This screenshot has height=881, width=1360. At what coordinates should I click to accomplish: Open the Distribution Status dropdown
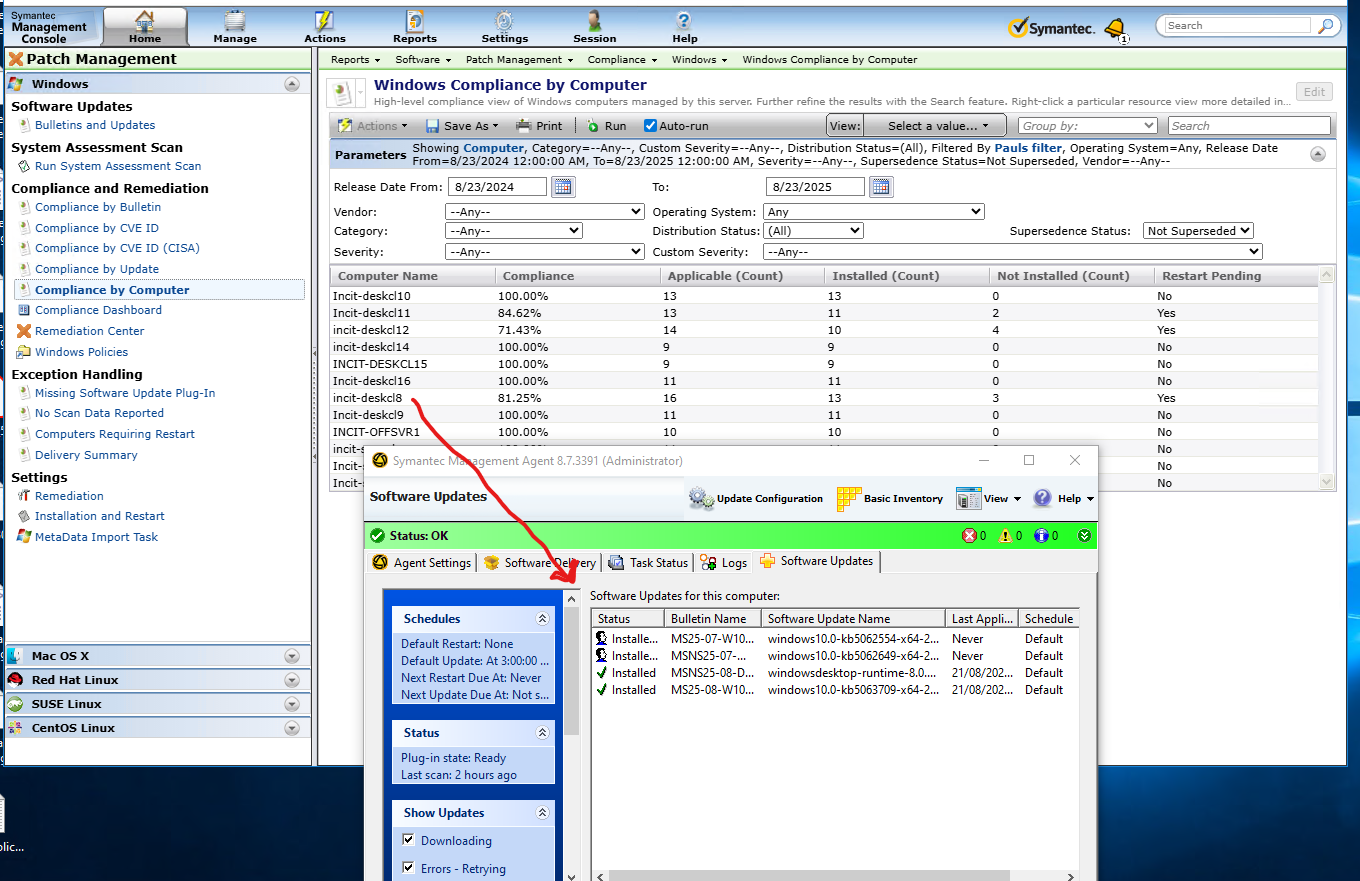tap(813, 231)
